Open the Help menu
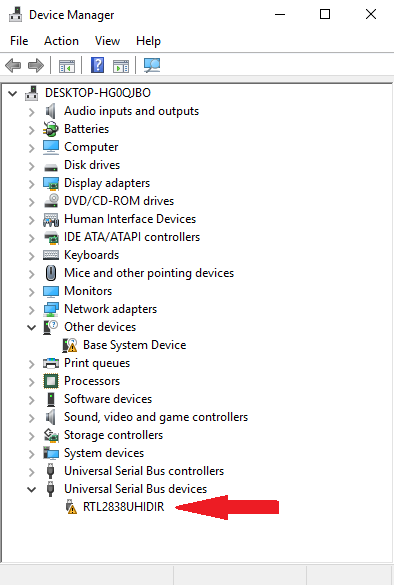 148,41
